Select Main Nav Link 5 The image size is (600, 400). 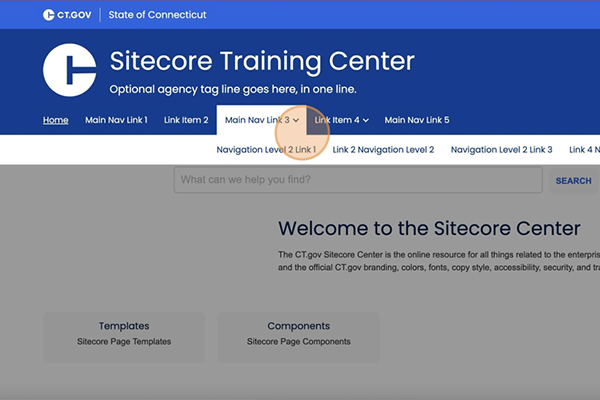click(x=417, y=120)
